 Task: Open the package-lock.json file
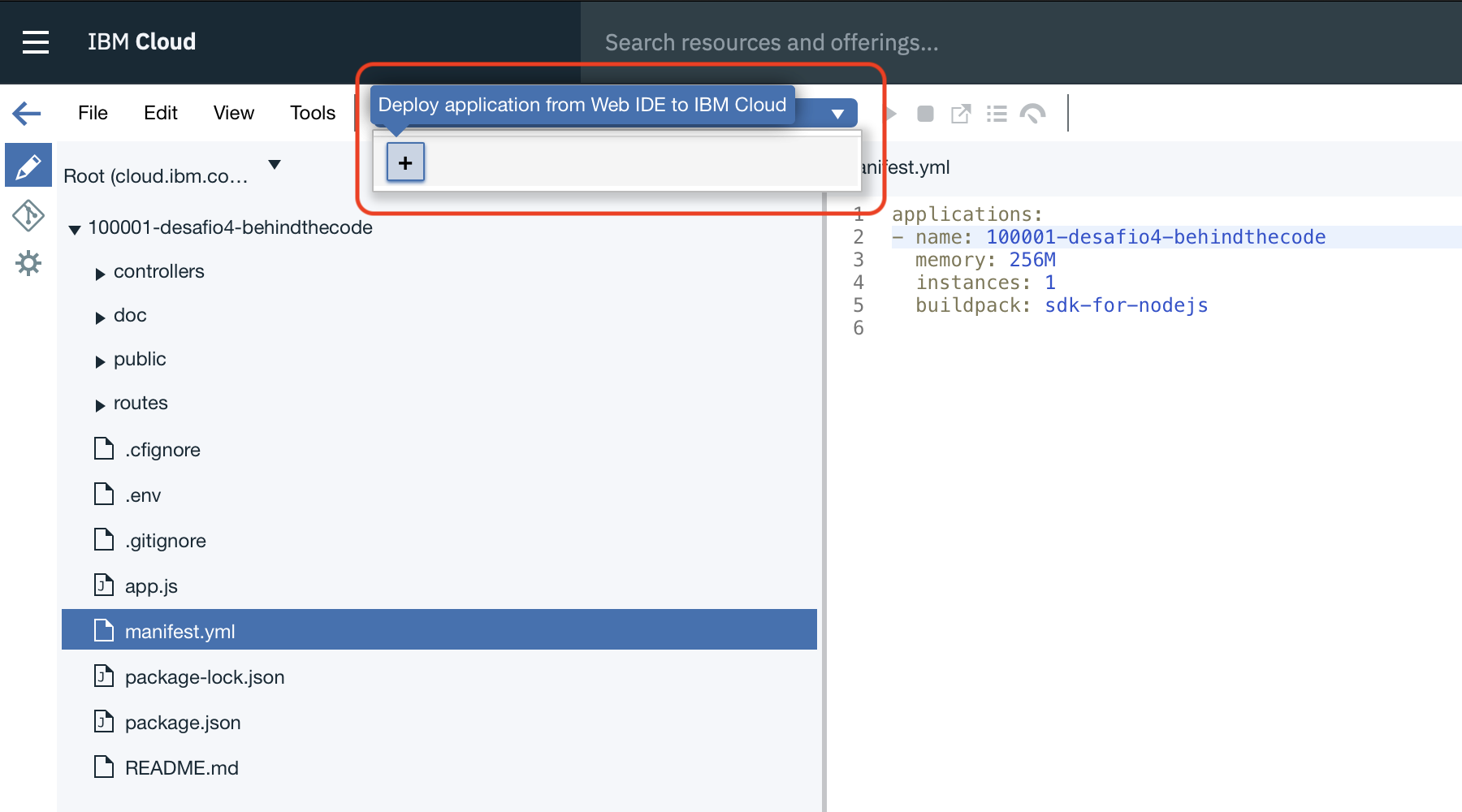pos(205,677)
